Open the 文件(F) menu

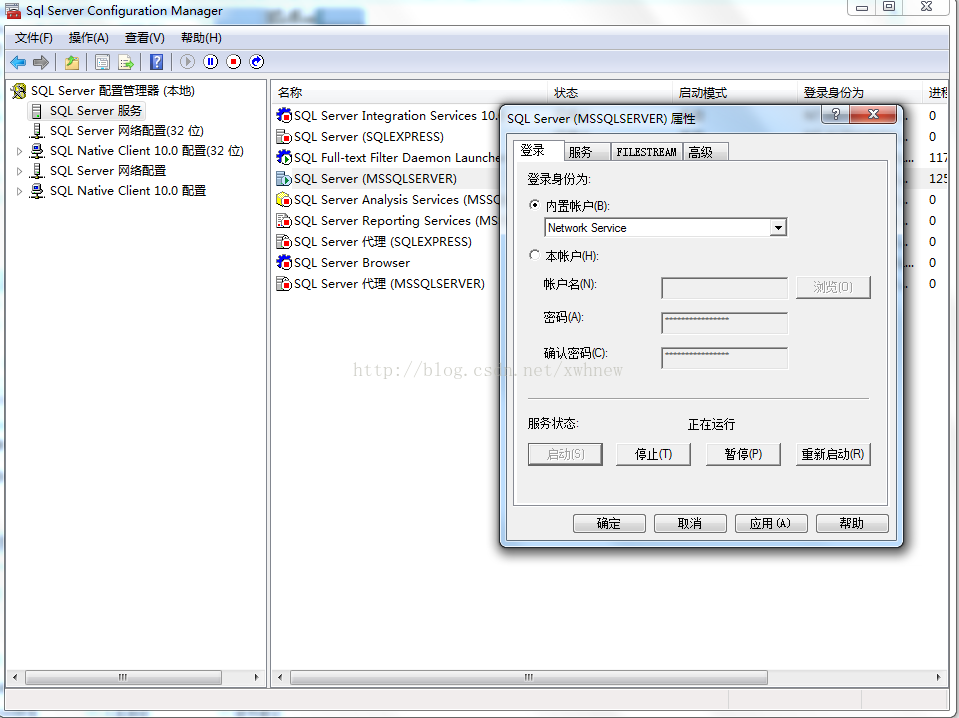(x=34, y=38)
